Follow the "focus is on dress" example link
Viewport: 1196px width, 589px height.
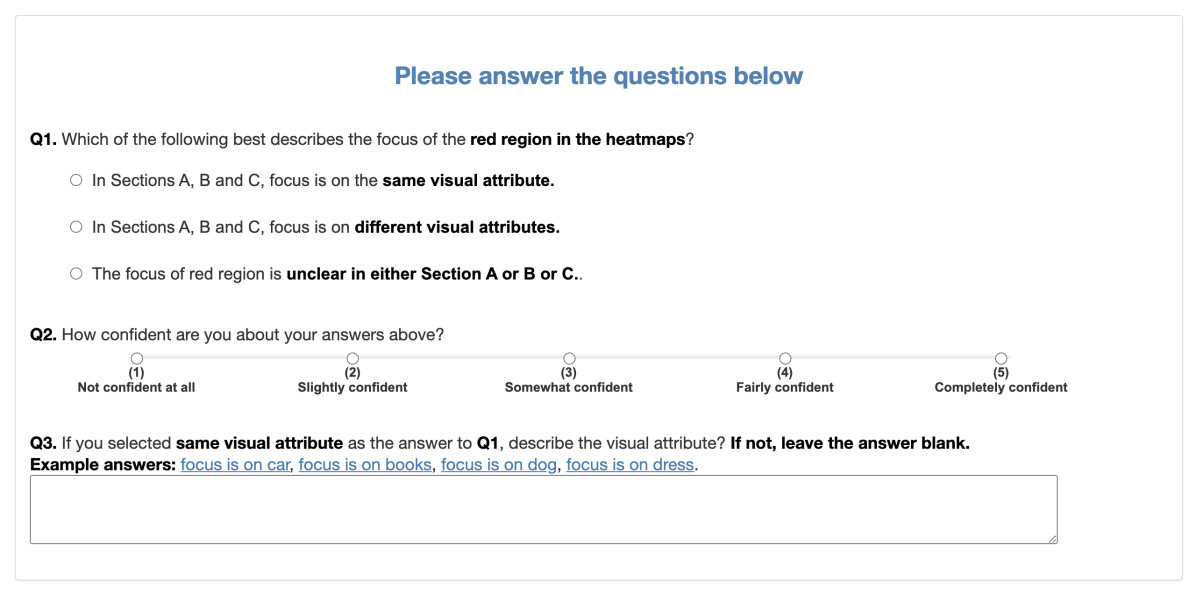tap(630, 465)
